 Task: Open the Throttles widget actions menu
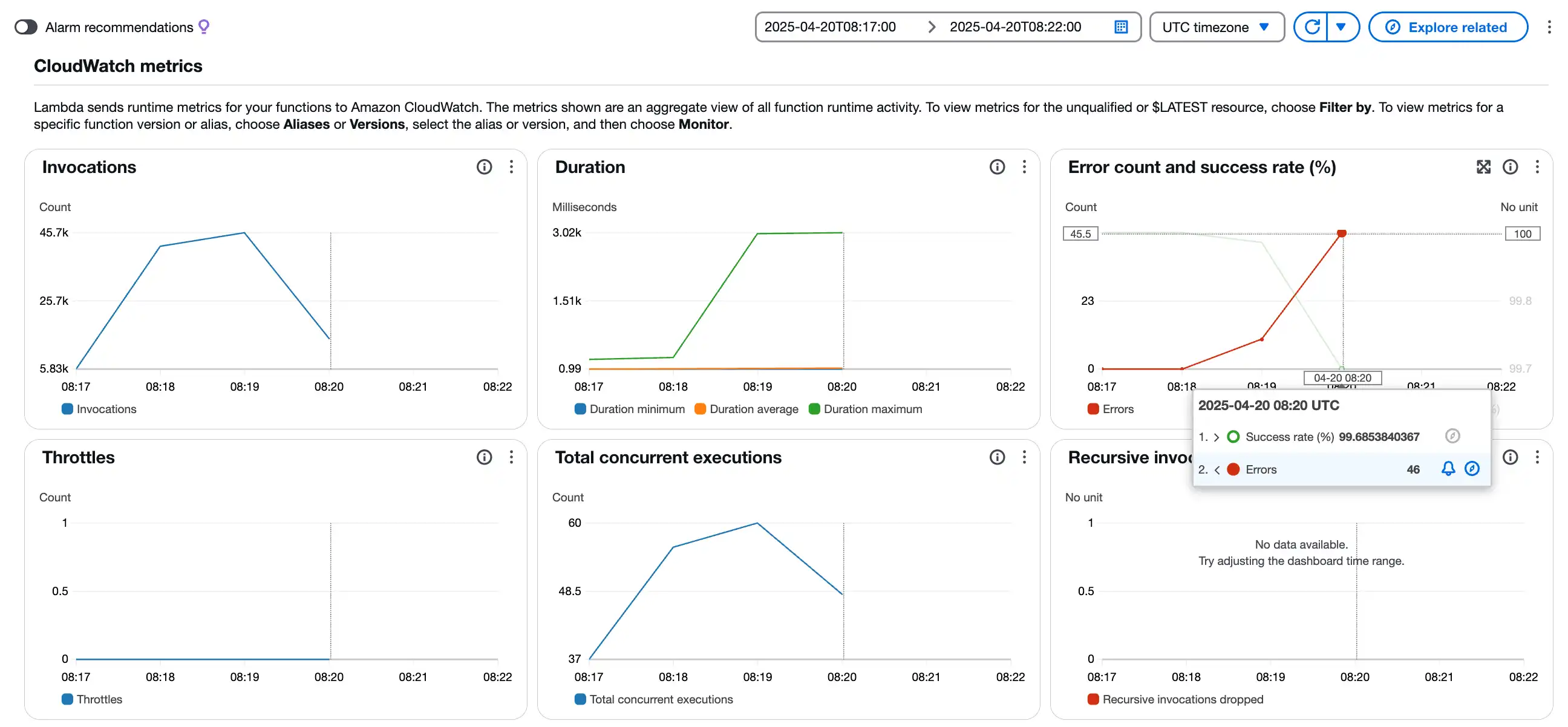(511, 457)
